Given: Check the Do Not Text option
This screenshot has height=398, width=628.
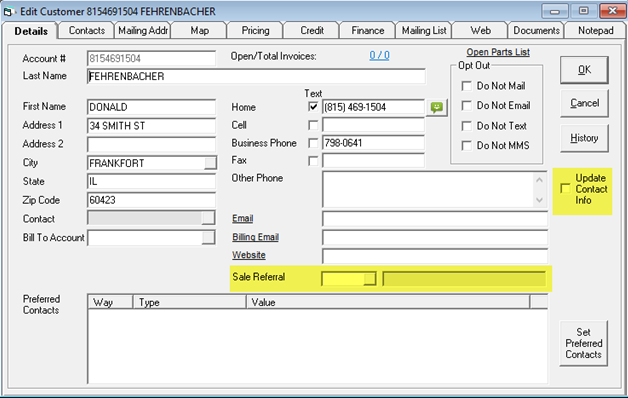Looking at the screenshot, I should pos(467,126).
